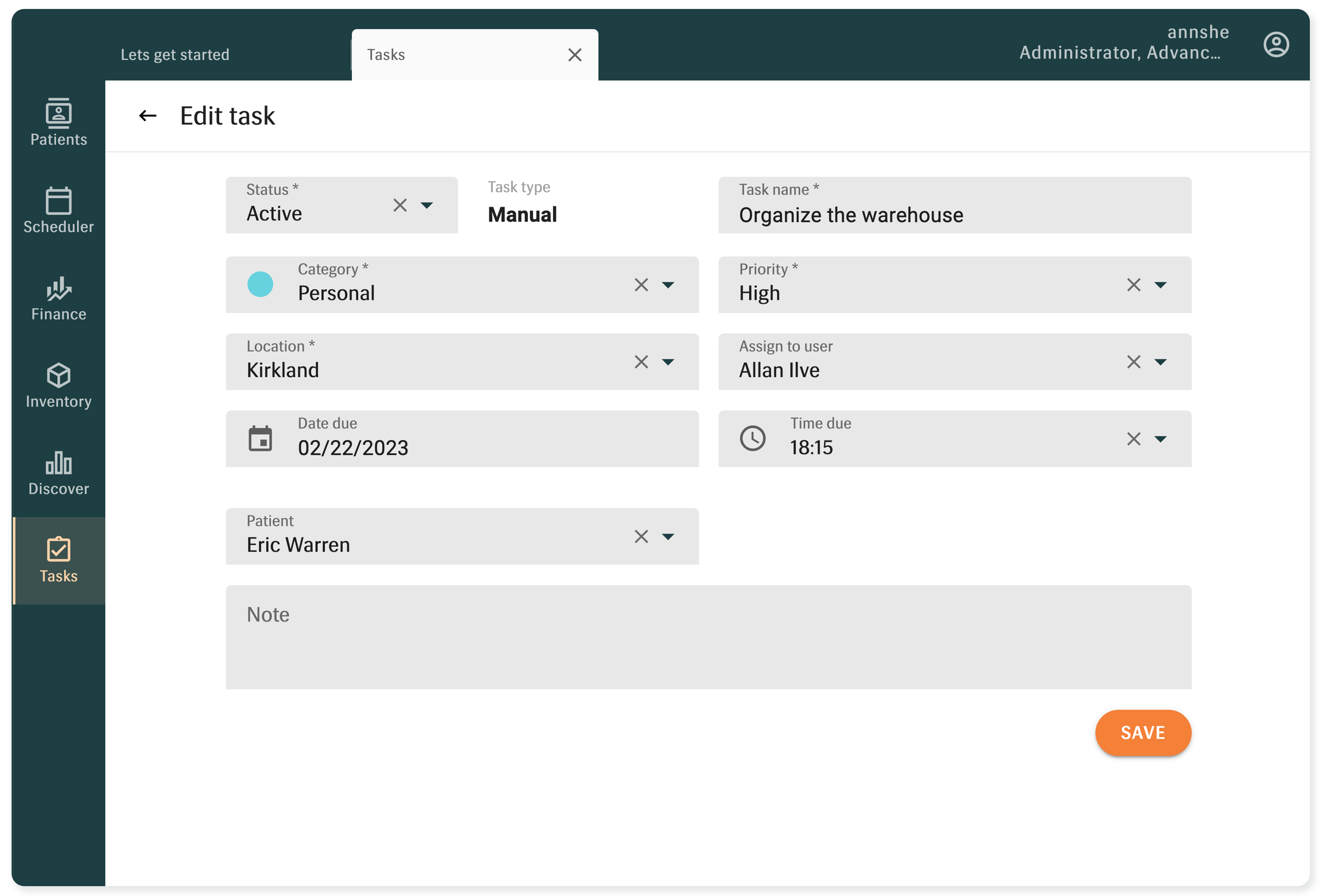
Task: Open the calendar icon in Date due field
Action: 260,439
